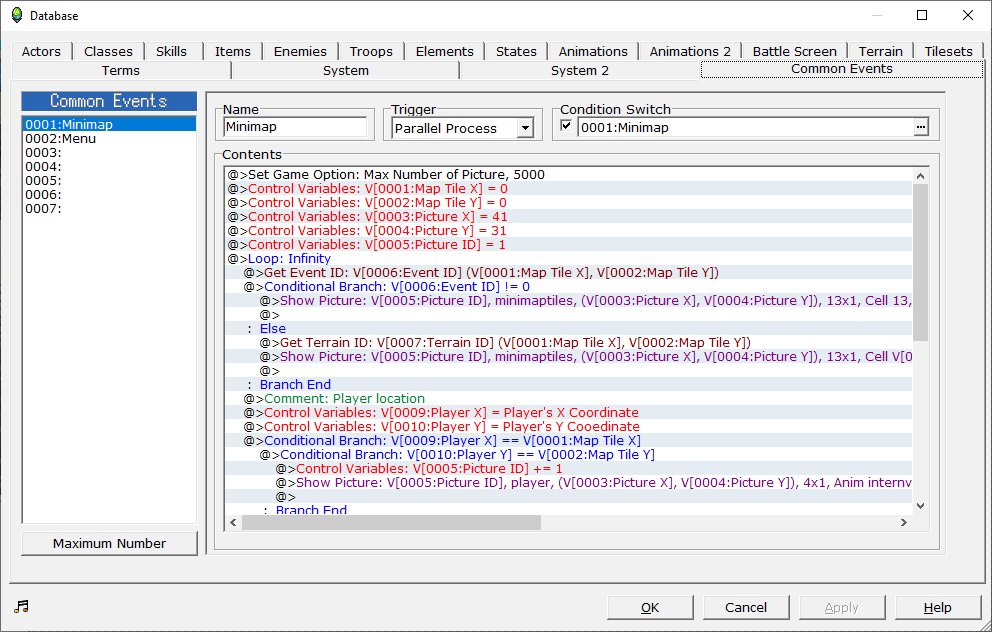Screen dimensions: 992x632
Task: Click the Name input field
Action: (x=295, y=127)
